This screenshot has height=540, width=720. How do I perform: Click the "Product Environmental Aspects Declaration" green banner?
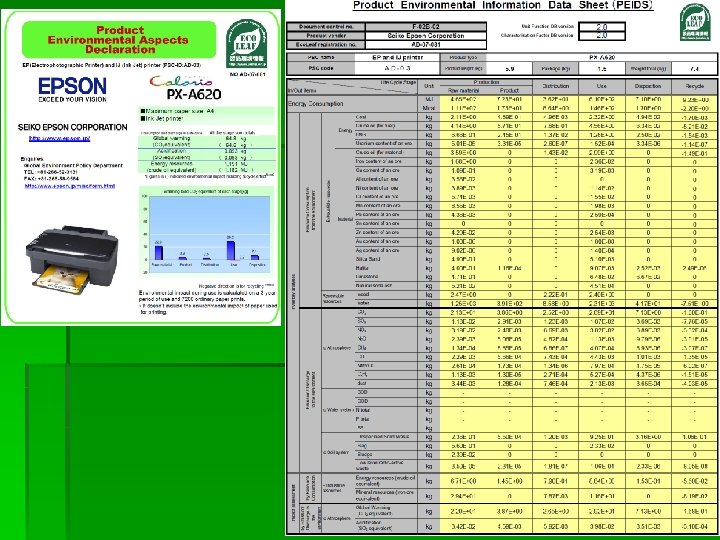(x=119, y=39)
